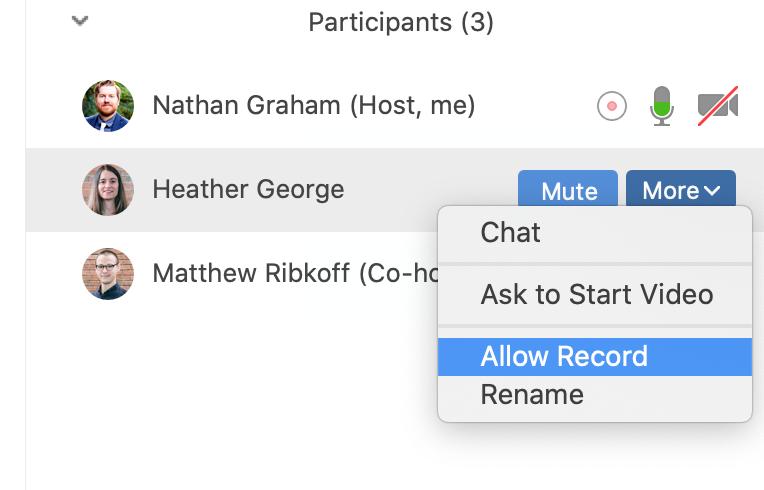The image size is (764, 490).
Task: Click blank space between Heather George and Mute
Action: point(430,190)
